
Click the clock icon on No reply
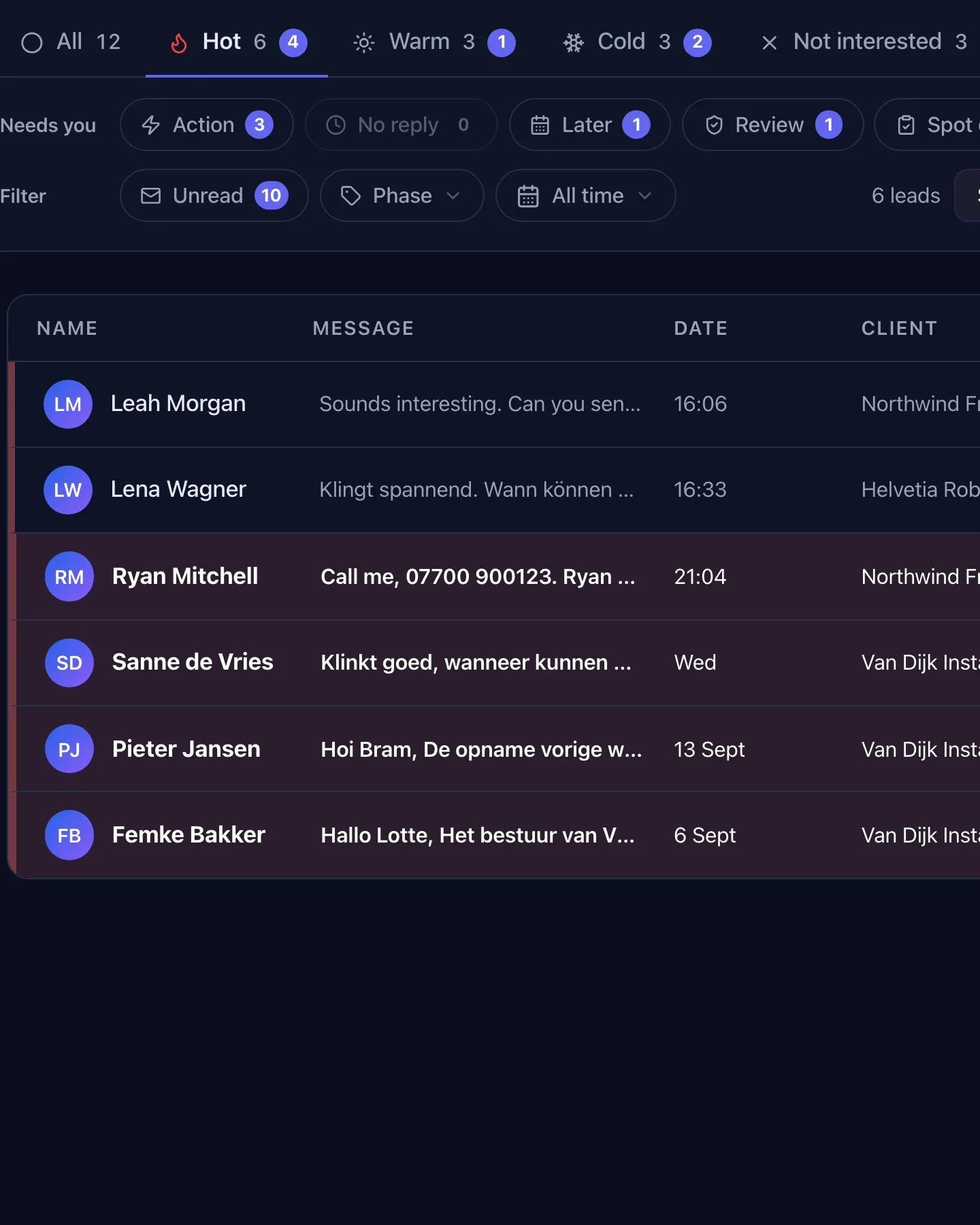point(336,125)
